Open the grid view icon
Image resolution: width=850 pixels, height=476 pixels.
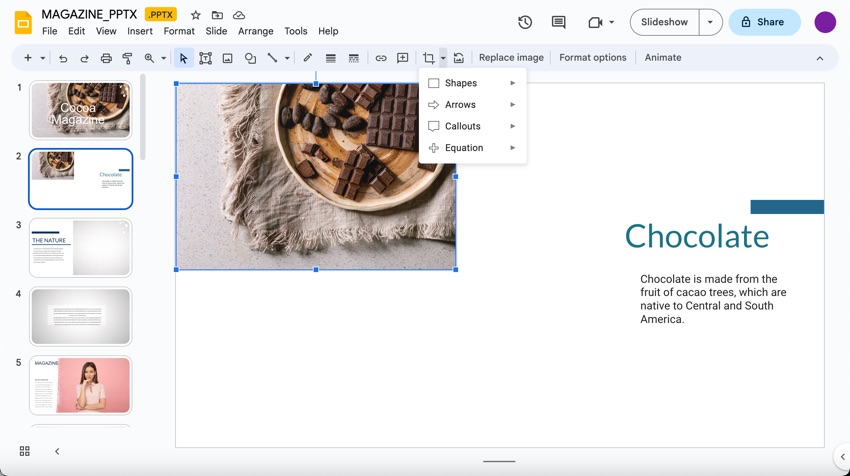(x=24, y=451)
